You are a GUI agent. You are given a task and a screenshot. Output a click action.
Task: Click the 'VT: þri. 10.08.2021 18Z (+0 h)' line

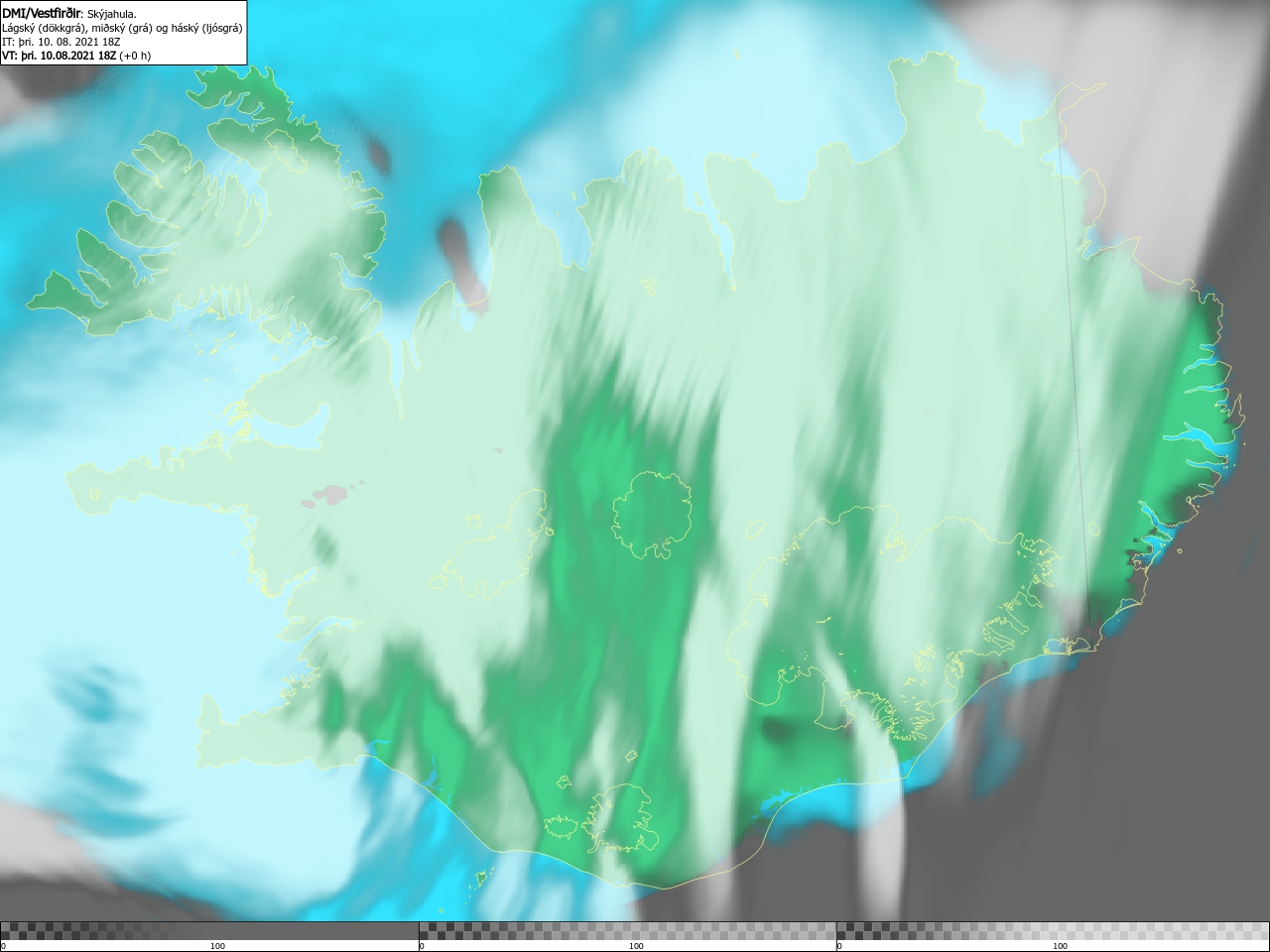click(x=76, y=56)
